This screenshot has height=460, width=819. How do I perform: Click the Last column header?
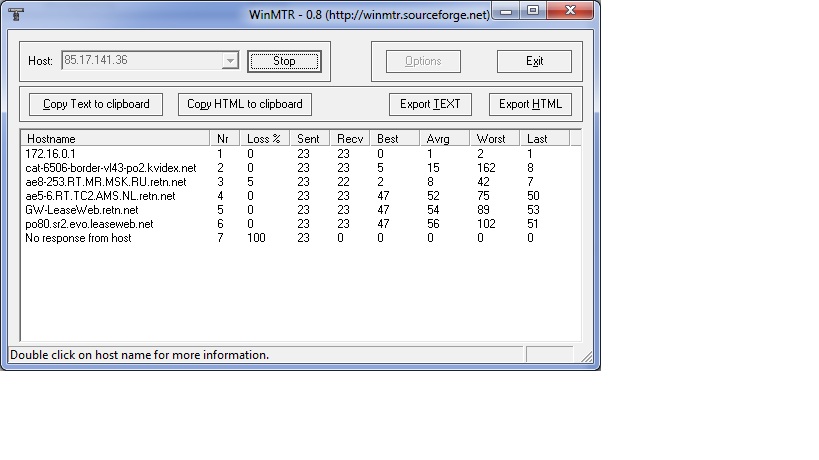pyautogui.click(x=544, y=139)
